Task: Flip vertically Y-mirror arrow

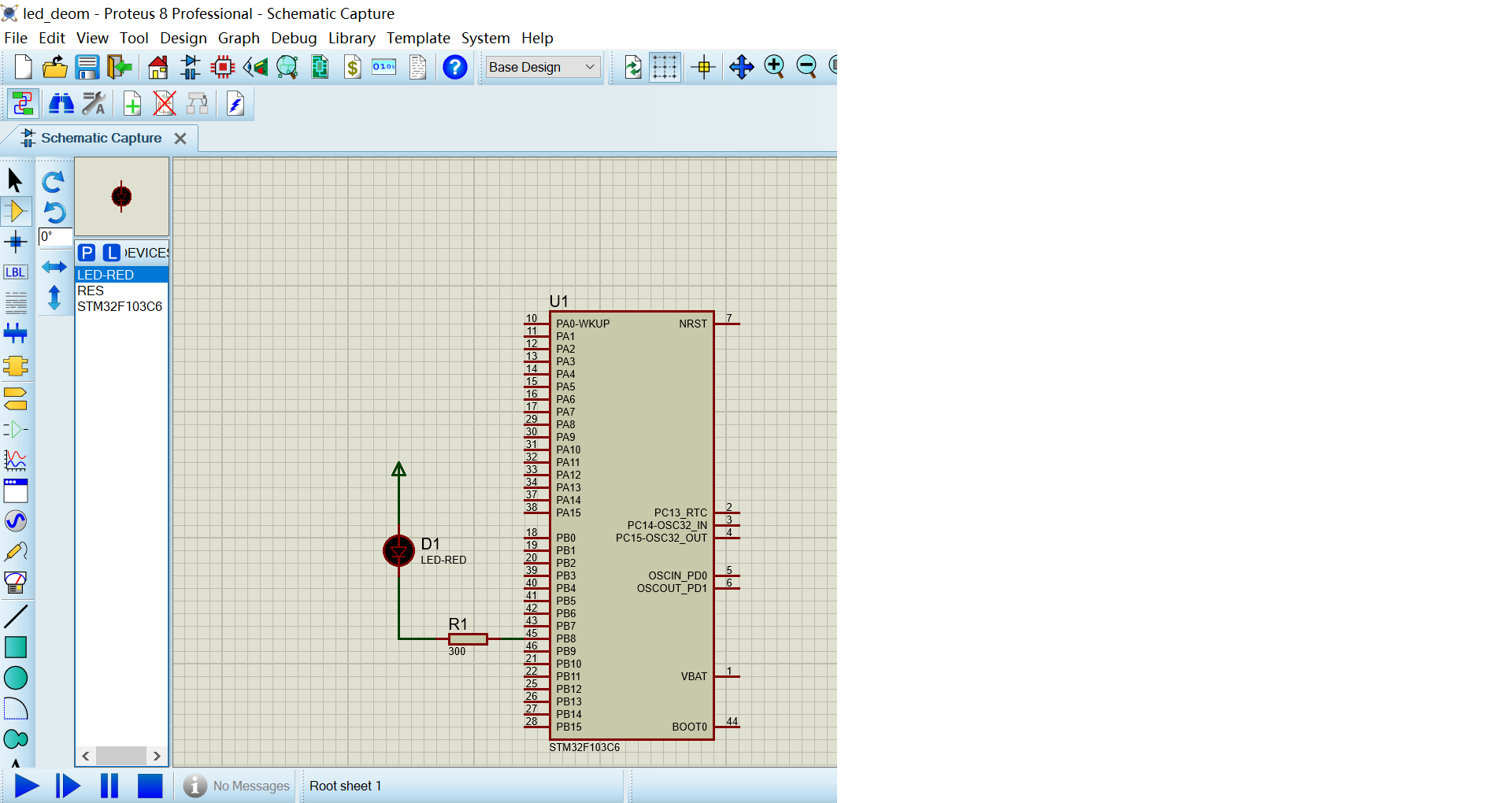Action: [54, 298]
